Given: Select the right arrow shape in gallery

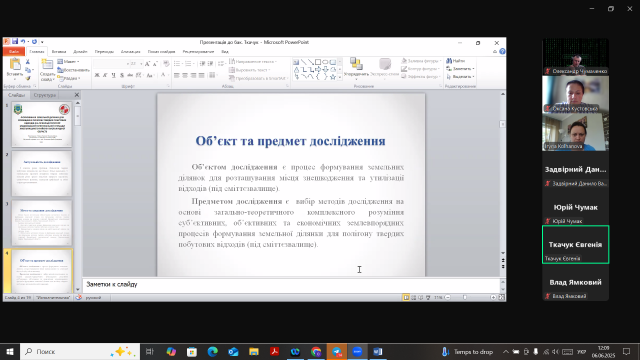Looking at the screenshot, I should [318, 69].
